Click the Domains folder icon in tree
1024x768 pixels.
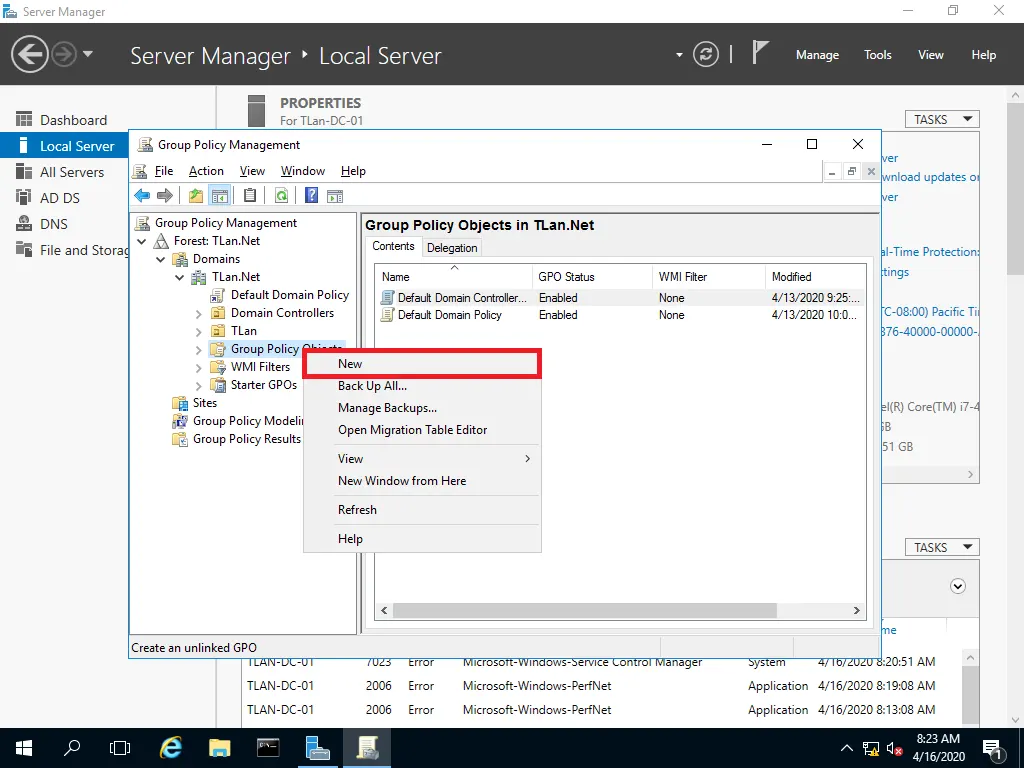click(180, 259)
